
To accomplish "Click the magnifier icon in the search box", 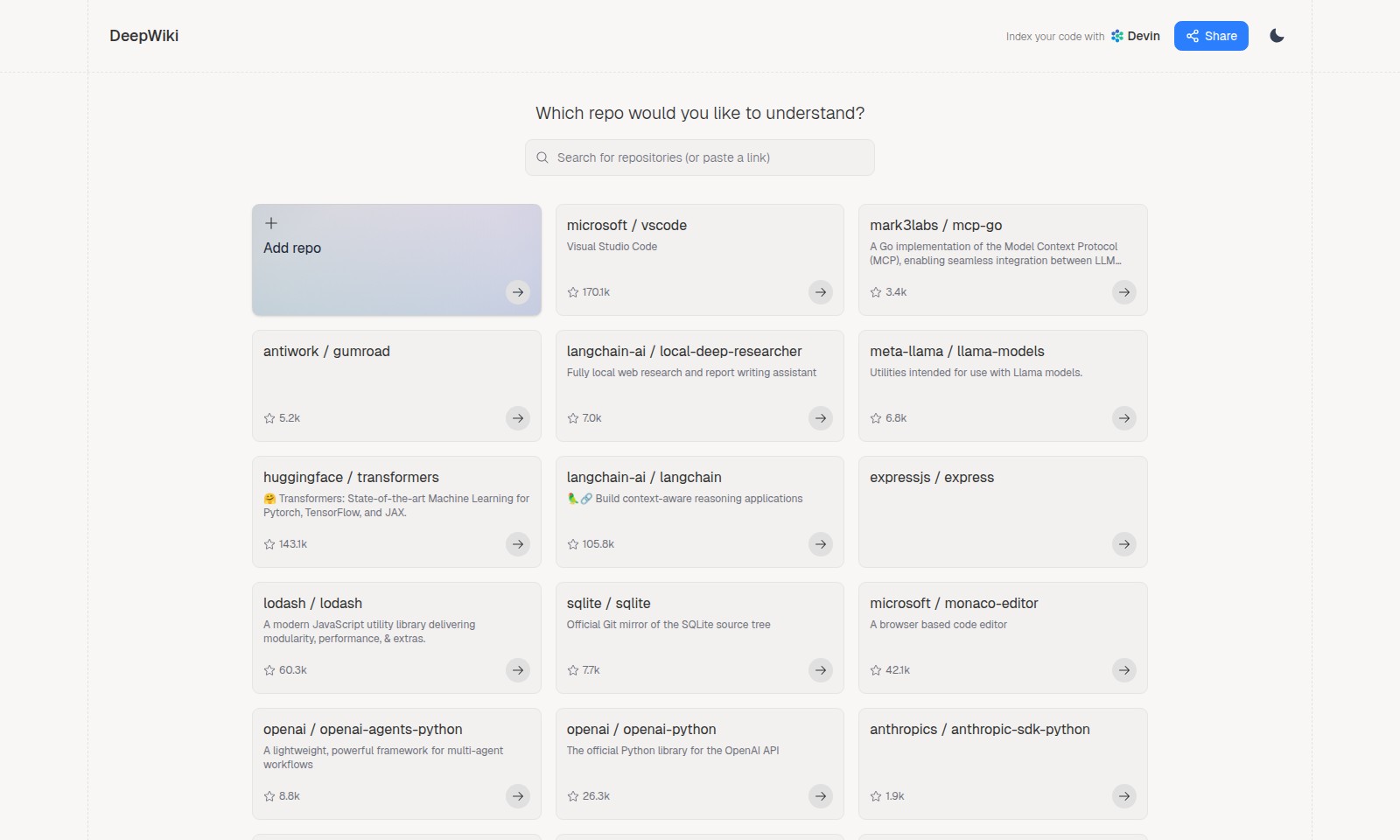I will coord(542,157).
